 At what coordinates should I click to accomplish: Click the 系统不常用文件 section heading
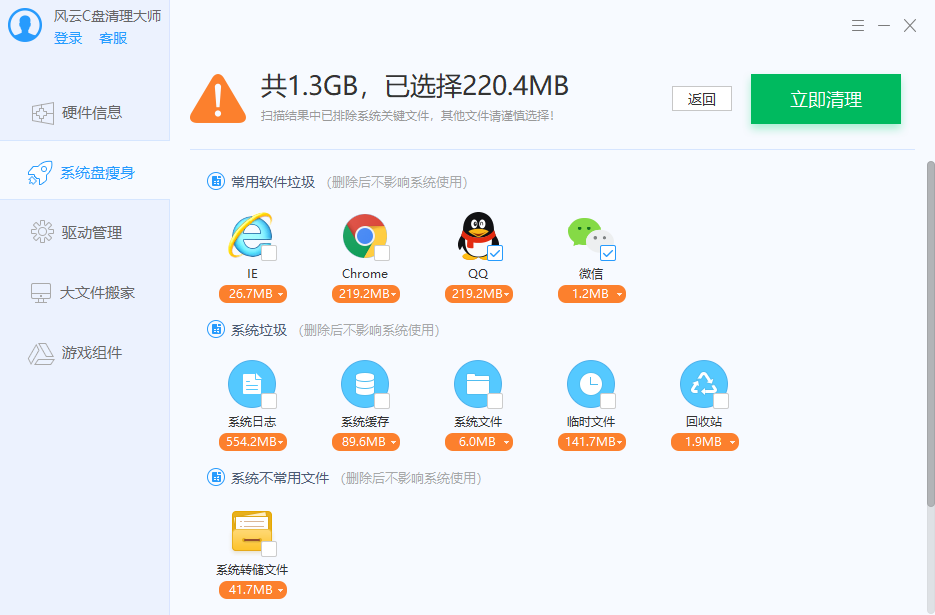pos(280,478)
